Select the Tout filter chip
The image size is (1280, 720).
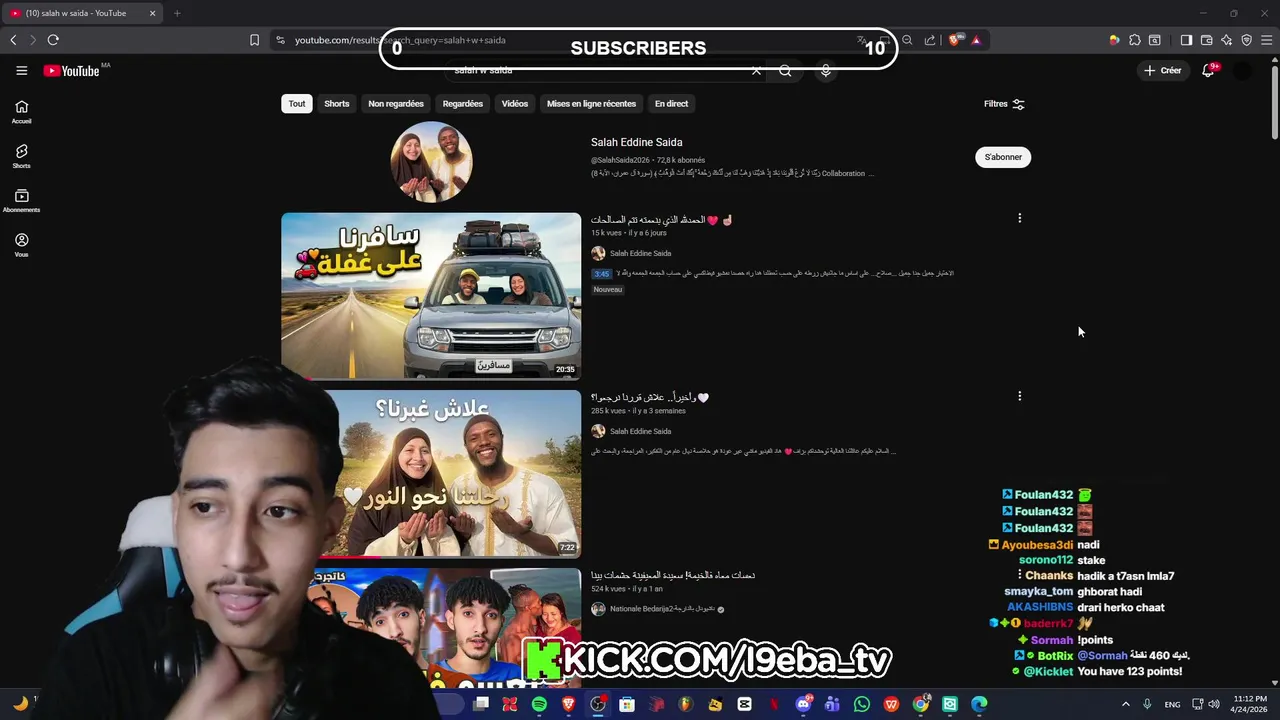click(297, 104)
